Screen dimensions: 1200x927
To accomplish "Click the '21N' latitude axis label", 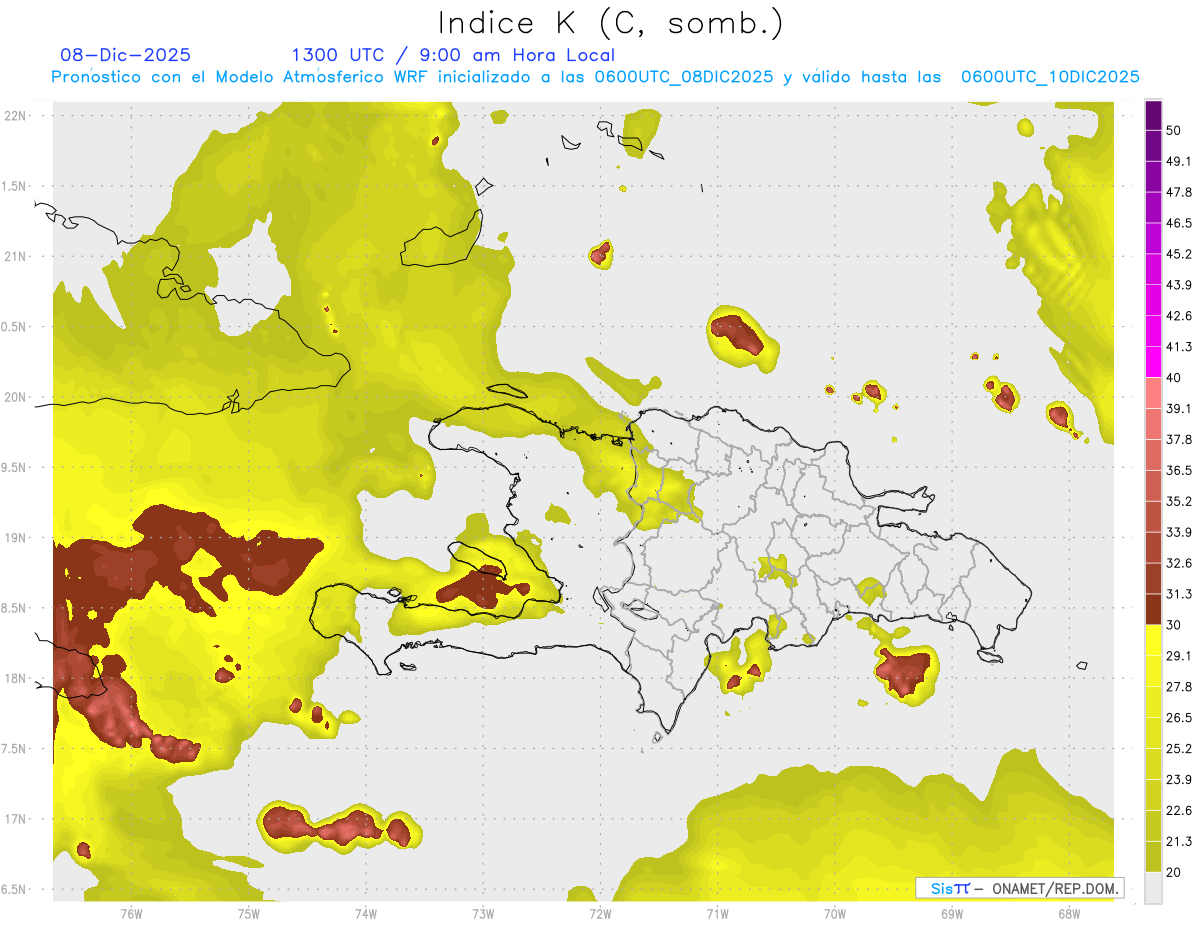I will coord(16,256).
